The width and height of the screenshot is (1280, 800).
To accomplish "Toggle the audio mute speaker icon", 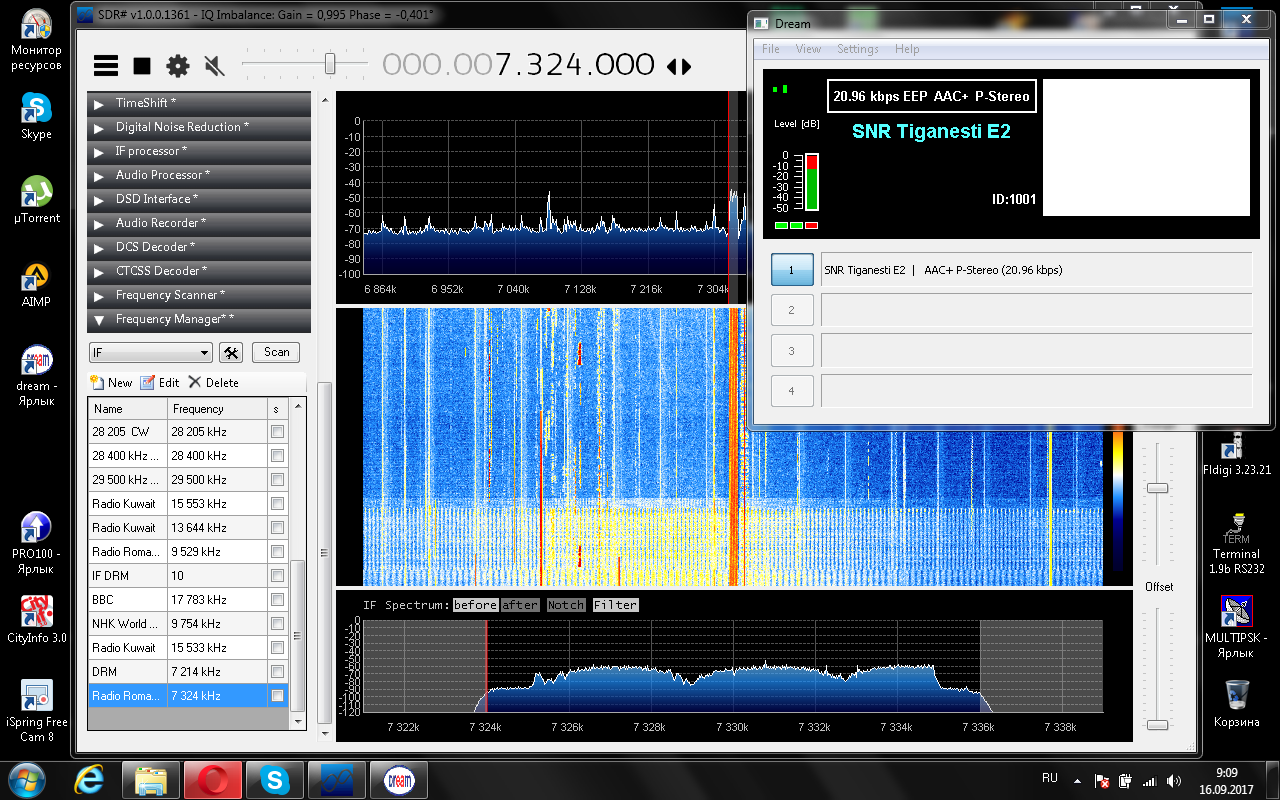I will point(214,66).
